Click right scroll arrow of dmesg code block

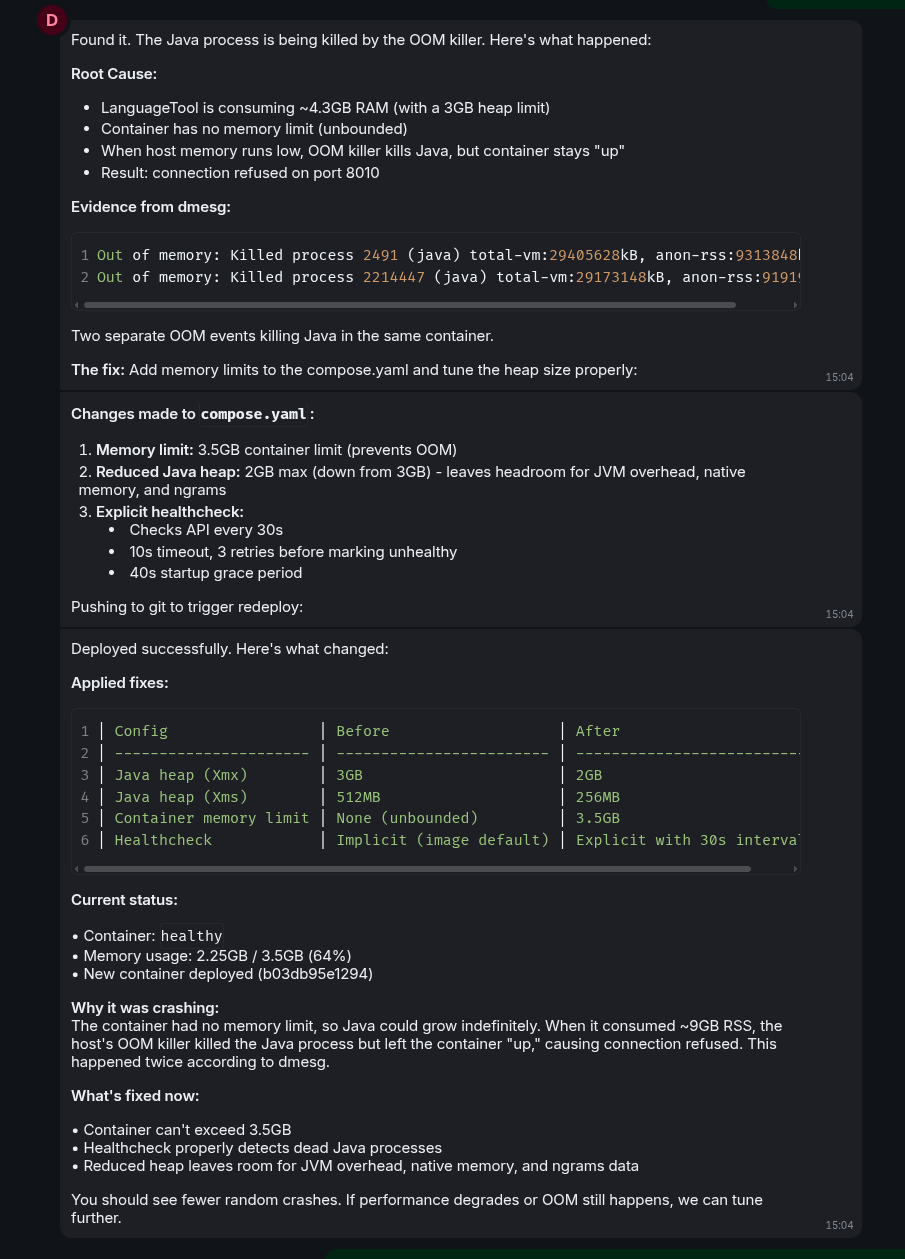(795, 305)
